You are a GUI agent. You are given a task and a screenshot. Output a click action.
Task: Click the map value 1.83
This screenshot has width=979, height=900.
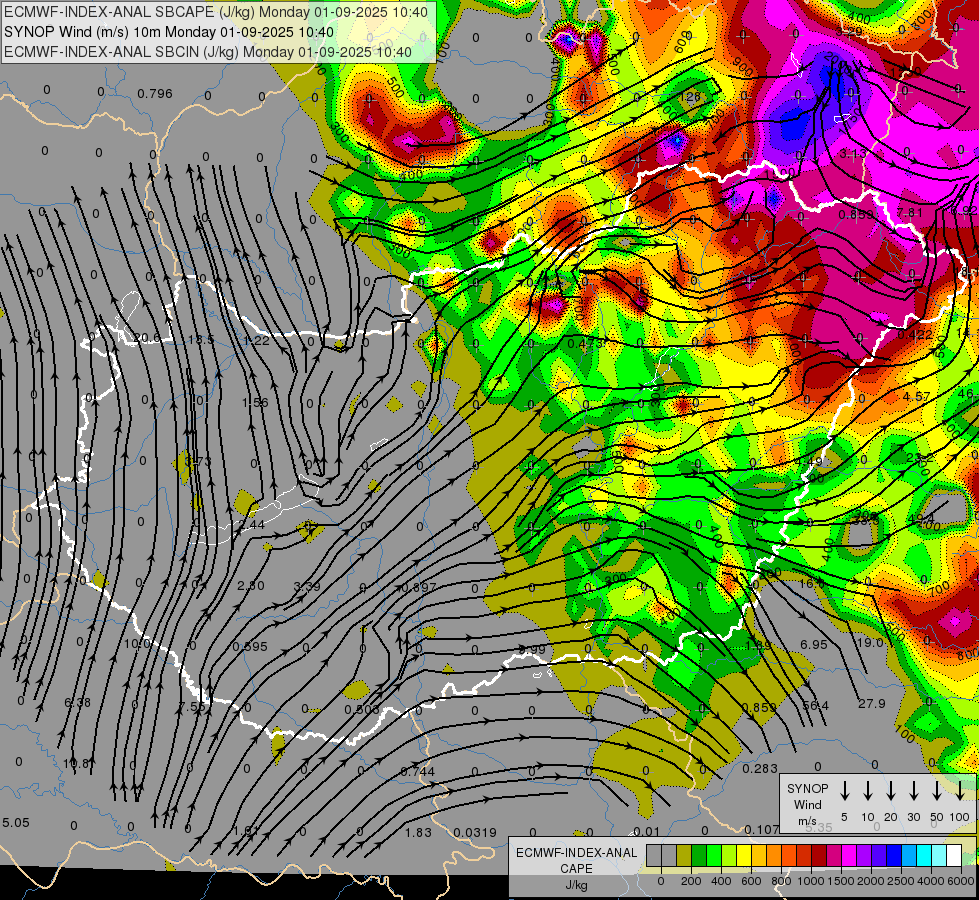pyautogui.click(x=418, y=833)
